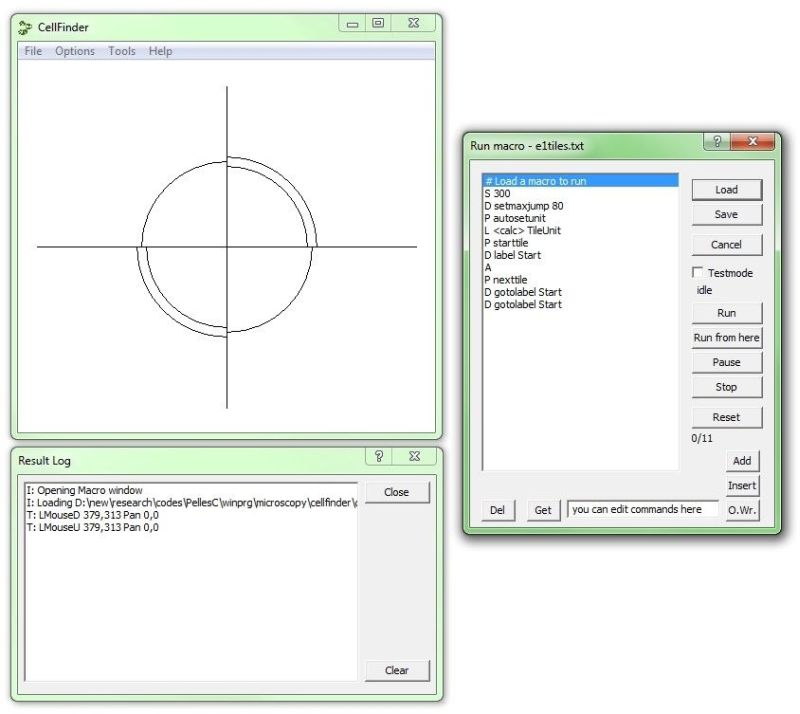Click the Run button
This screenshot has width=800, height=714.
click(x=727, y=313)
